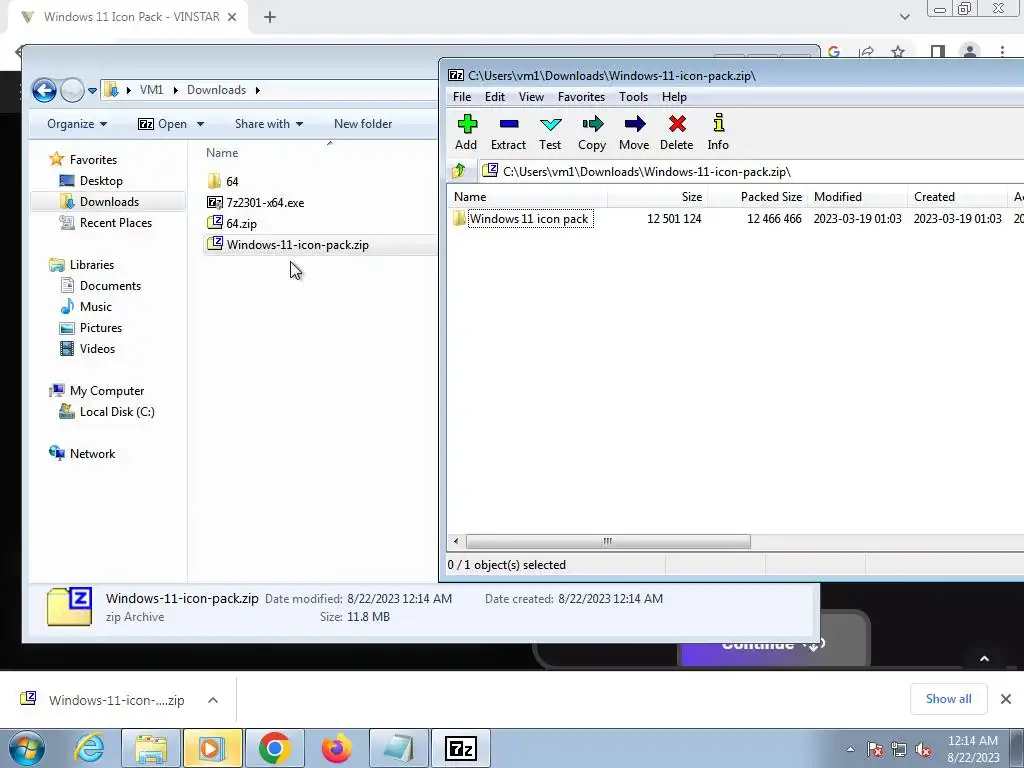Click the Explorer Forward button
The image size is (1024, 768).
[72, 90]
